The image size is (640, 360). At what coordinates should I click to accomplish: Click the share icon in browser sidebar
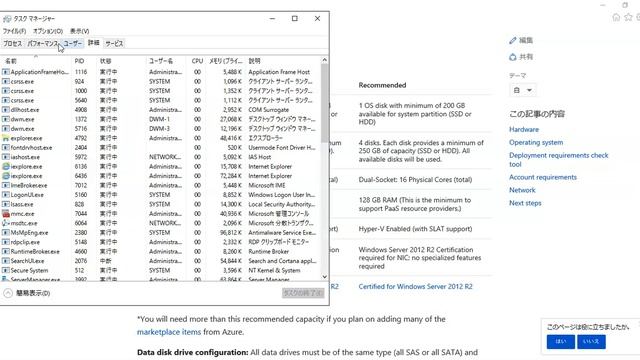pos(513,57)
